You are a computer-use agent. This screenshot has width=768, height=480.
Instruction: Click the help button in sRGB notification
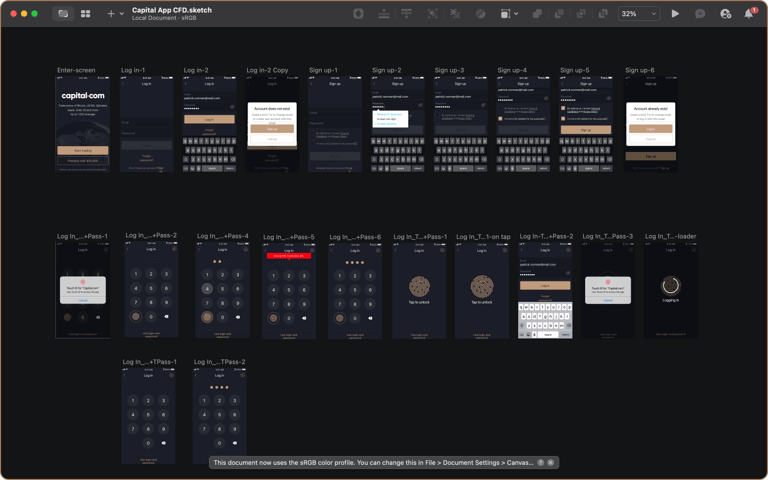point(541,463)
